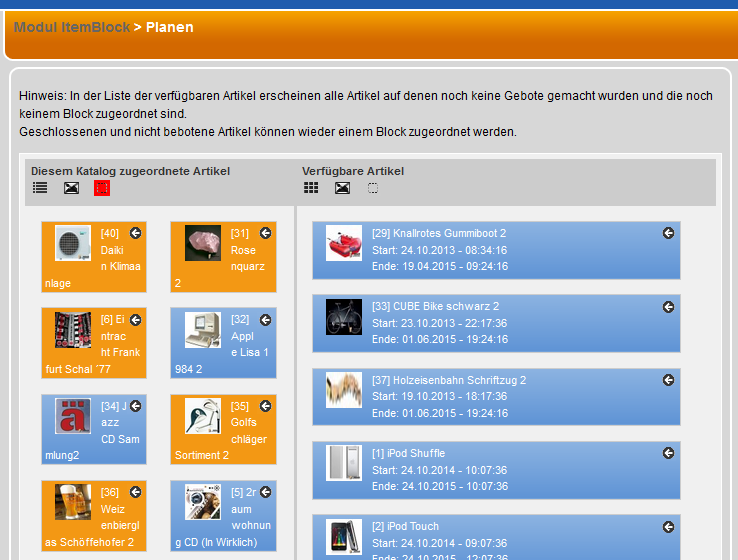738x560 pixels.
Task: Click the iPod Touch thumbnail
Action: [x=344, y=537]
